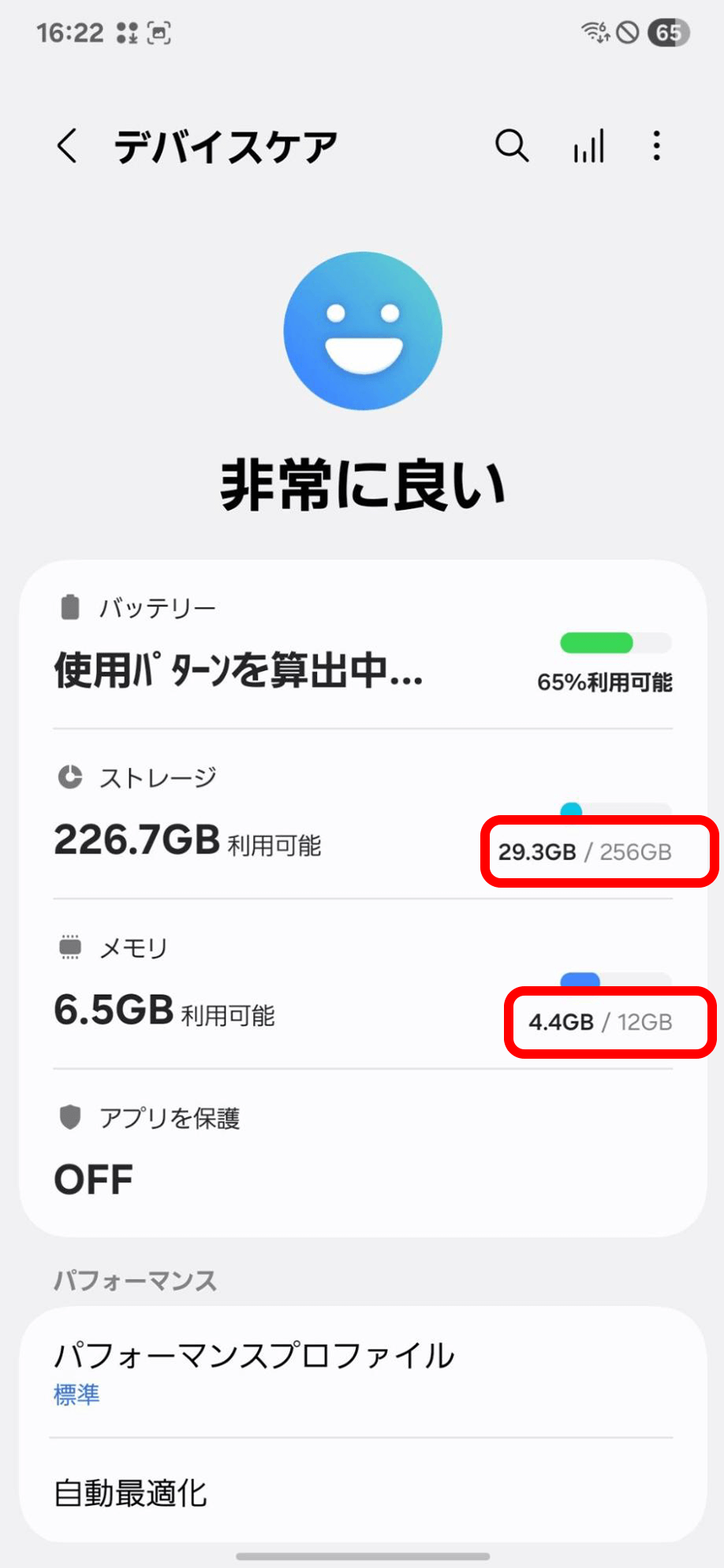The image size is (724, 1568).
Task: Tap the back arrow icon
Action: 68,147
